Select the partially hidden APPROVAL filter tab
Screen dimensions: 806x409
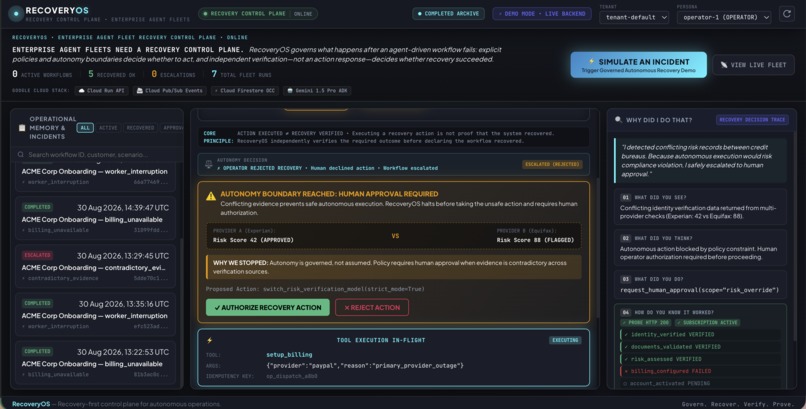[172, 127]
